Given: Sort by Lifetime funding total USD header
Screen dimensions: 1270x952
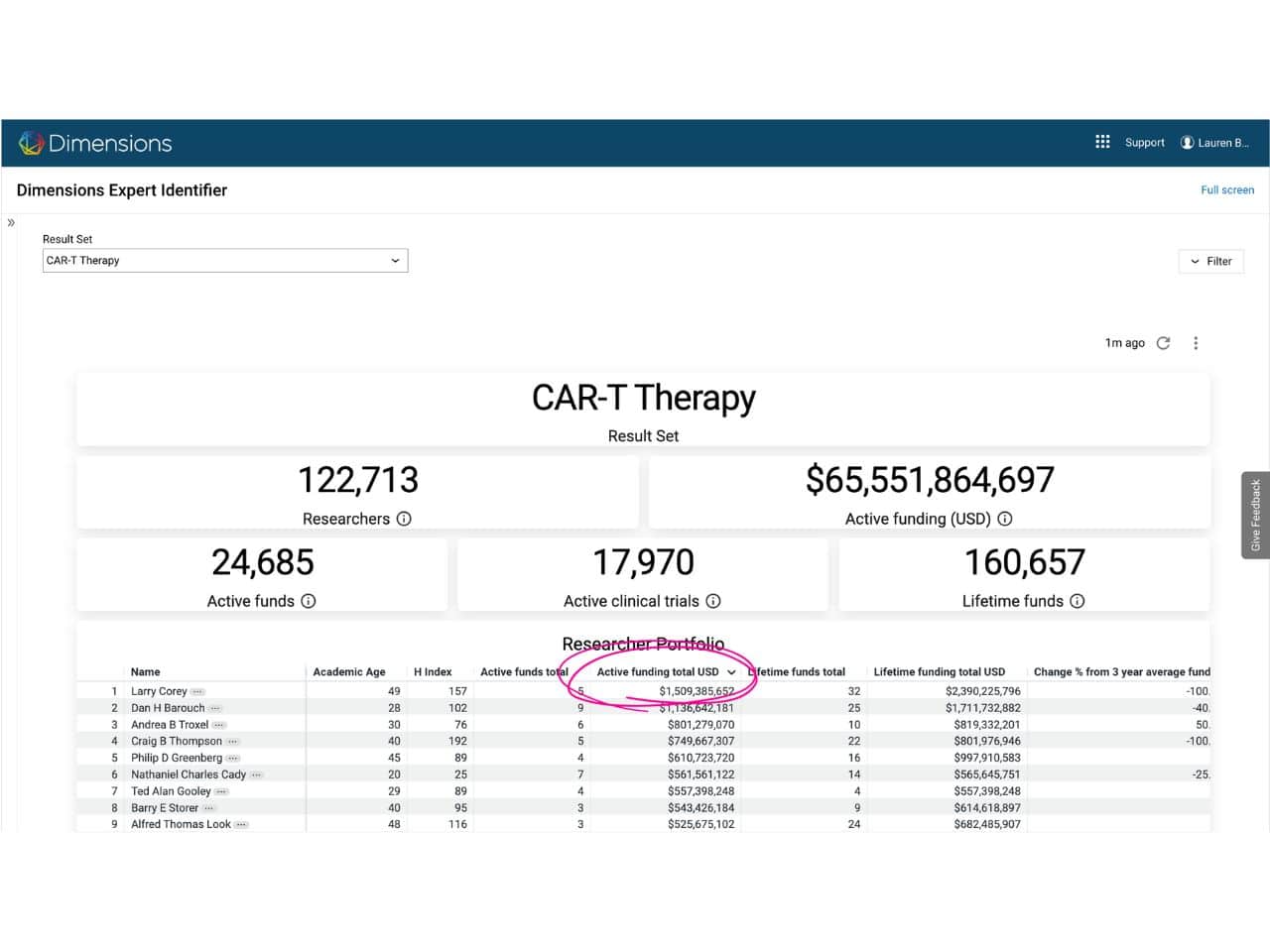Looking at the screenshot, I should pos(939,672).
